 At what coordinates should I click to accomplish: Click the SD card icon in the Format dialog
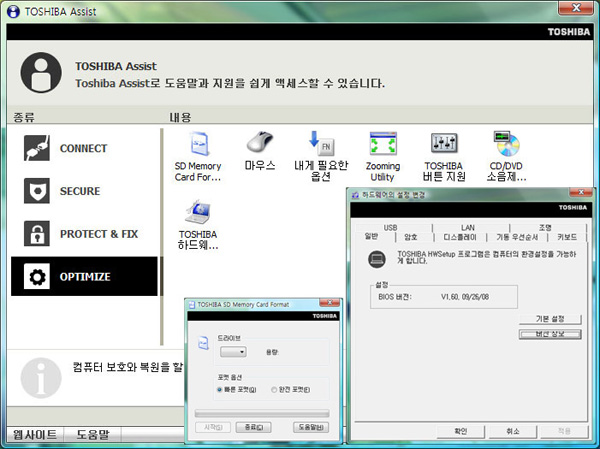[204, 342]
